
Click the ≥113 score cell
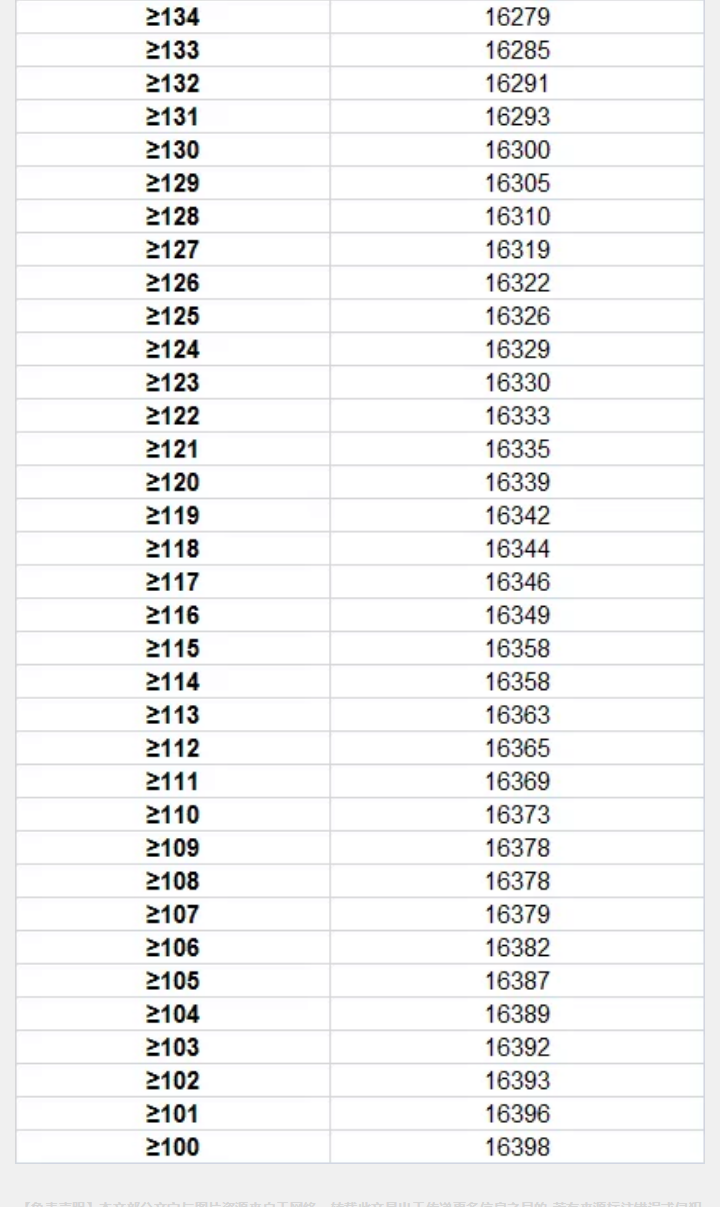[x=173, y=715]
